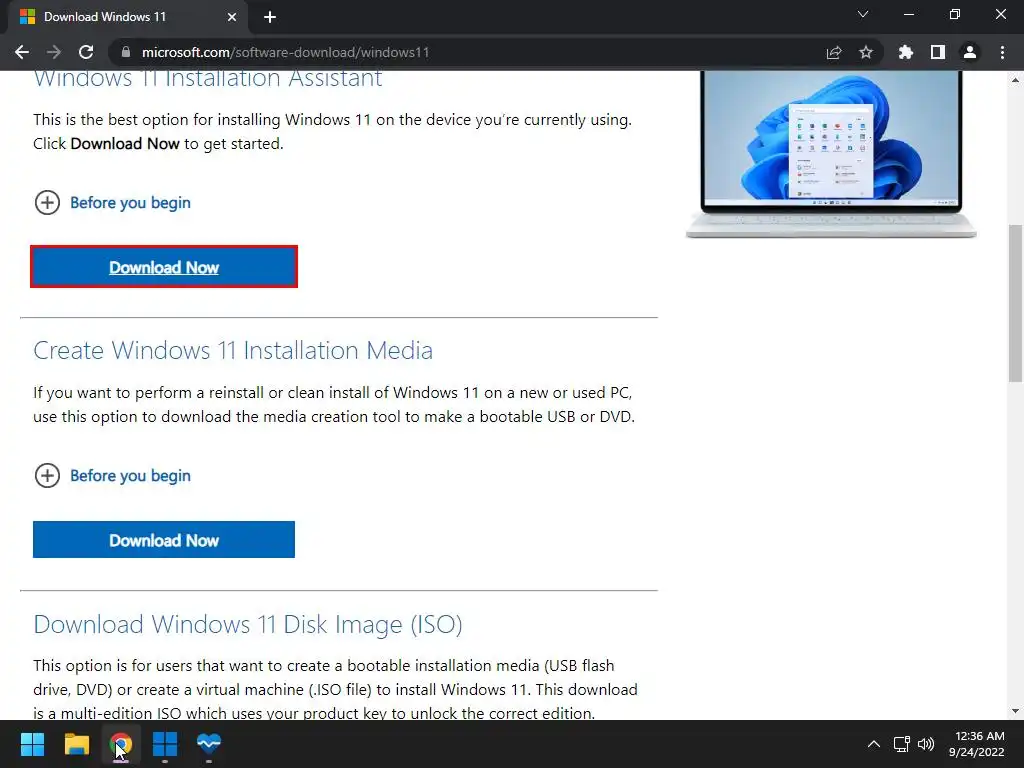Open the Windows Start menu
1024x768 pixels.
[x=32, y=743]
